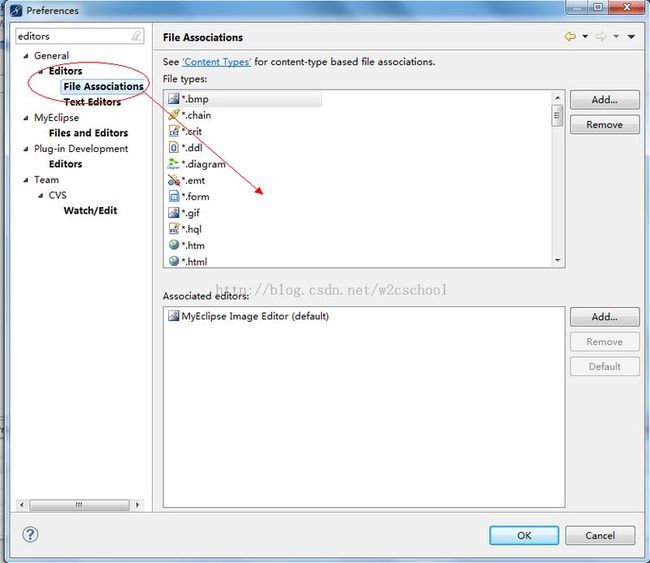This screenshot has height=563, width=650.
Task: Click the clear filter text icon
Action: point(136,36)
